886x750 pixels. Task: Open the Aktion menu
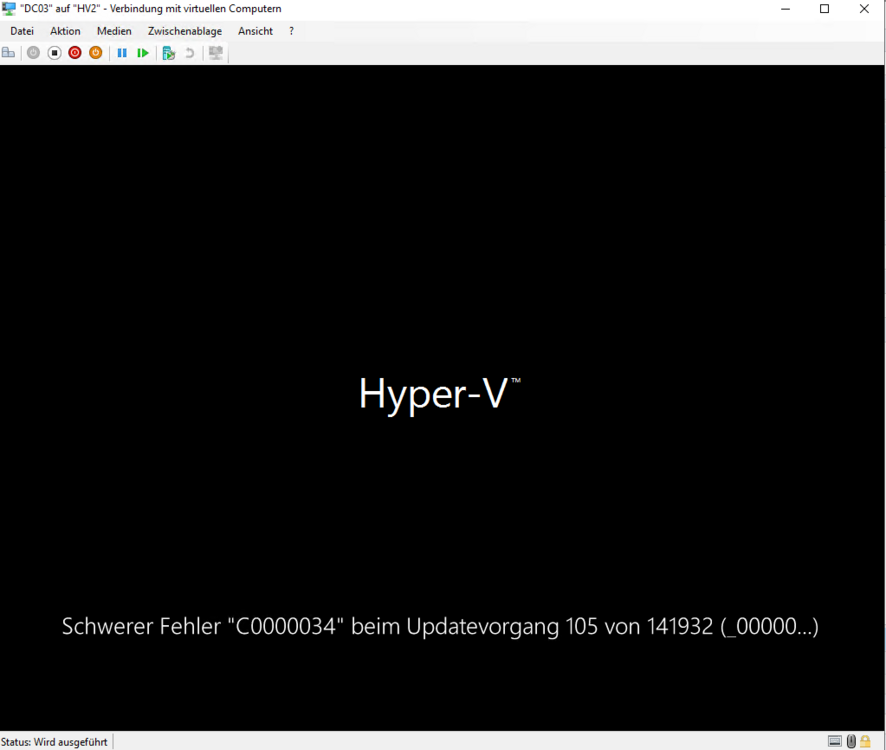(65, 31)
